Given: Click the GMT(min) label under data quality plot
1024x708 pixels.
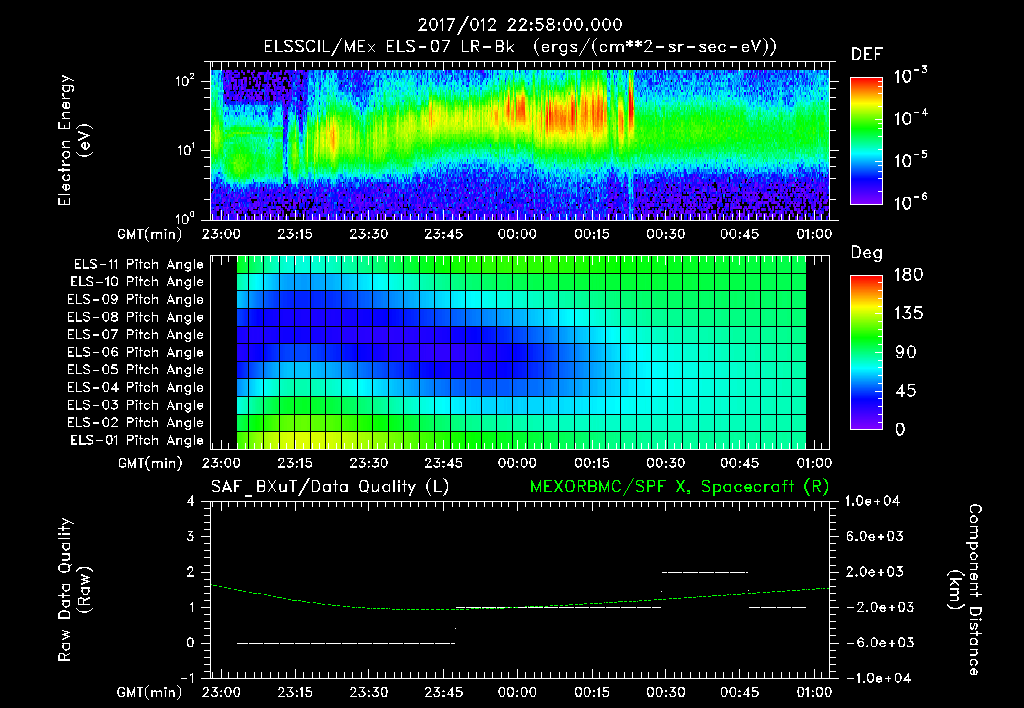Looking at the screenshot, I should [150, 692].
